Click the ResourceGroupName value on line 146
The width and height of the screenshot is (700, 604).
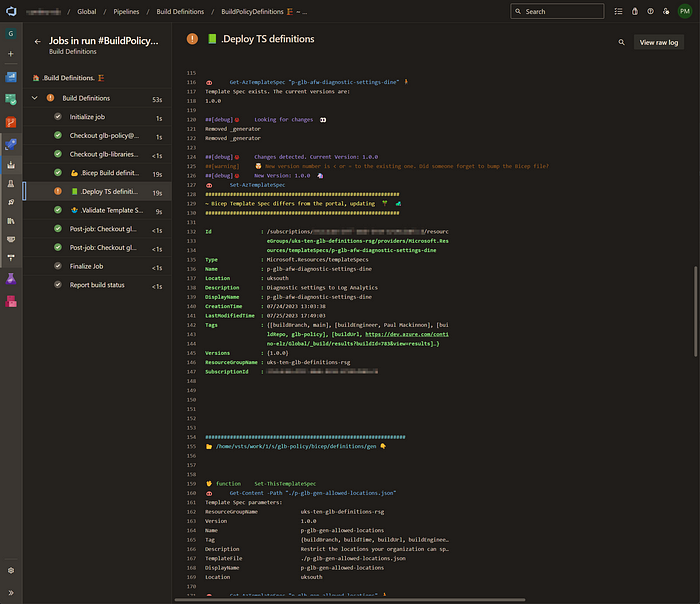point(308,362)
